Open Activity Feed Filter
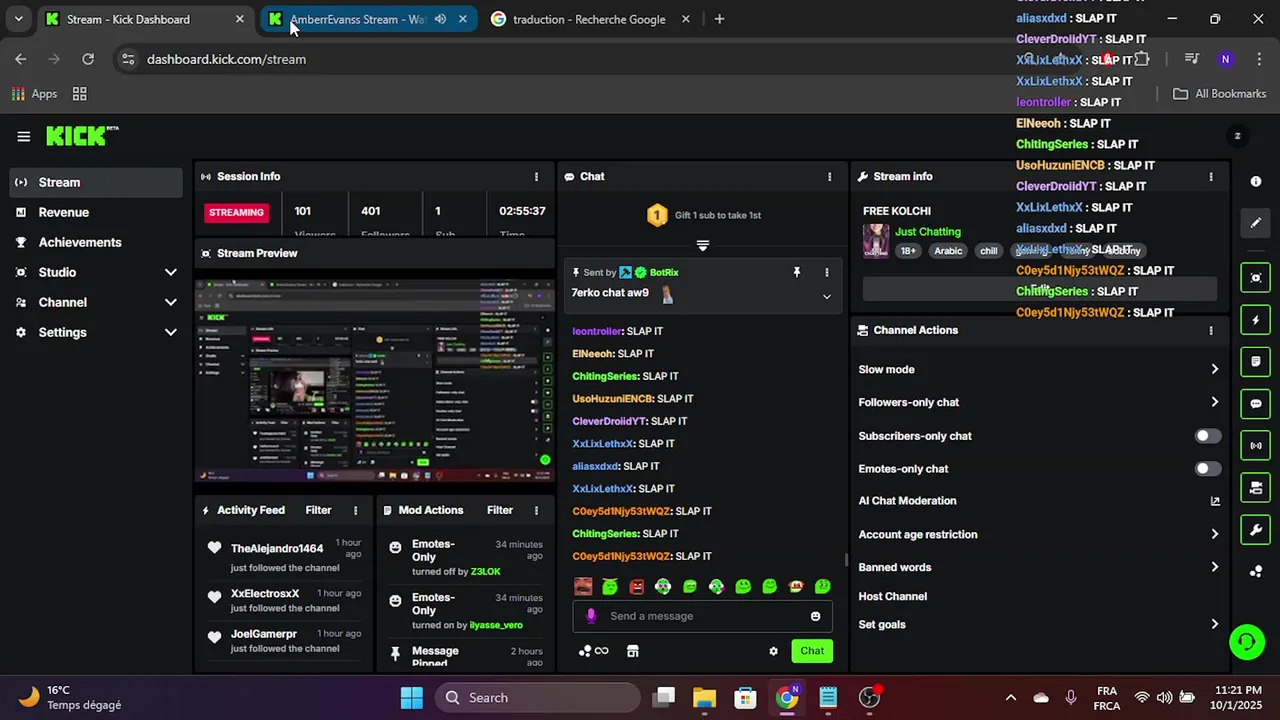Screen dimensions: 1280x720 click(318, 510)
